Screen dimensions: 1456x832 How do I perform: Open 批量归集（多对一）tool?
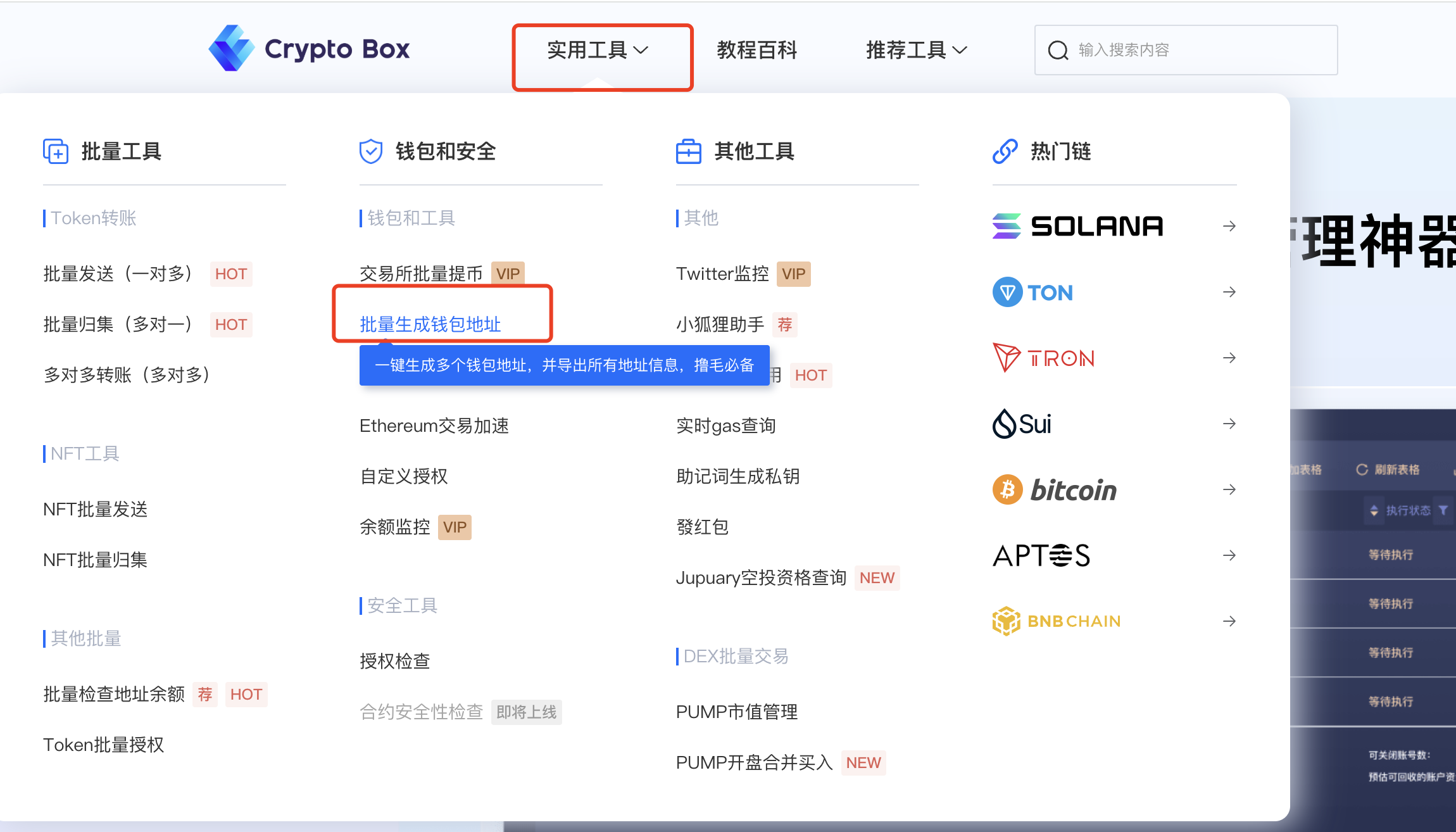click(118, 324)
